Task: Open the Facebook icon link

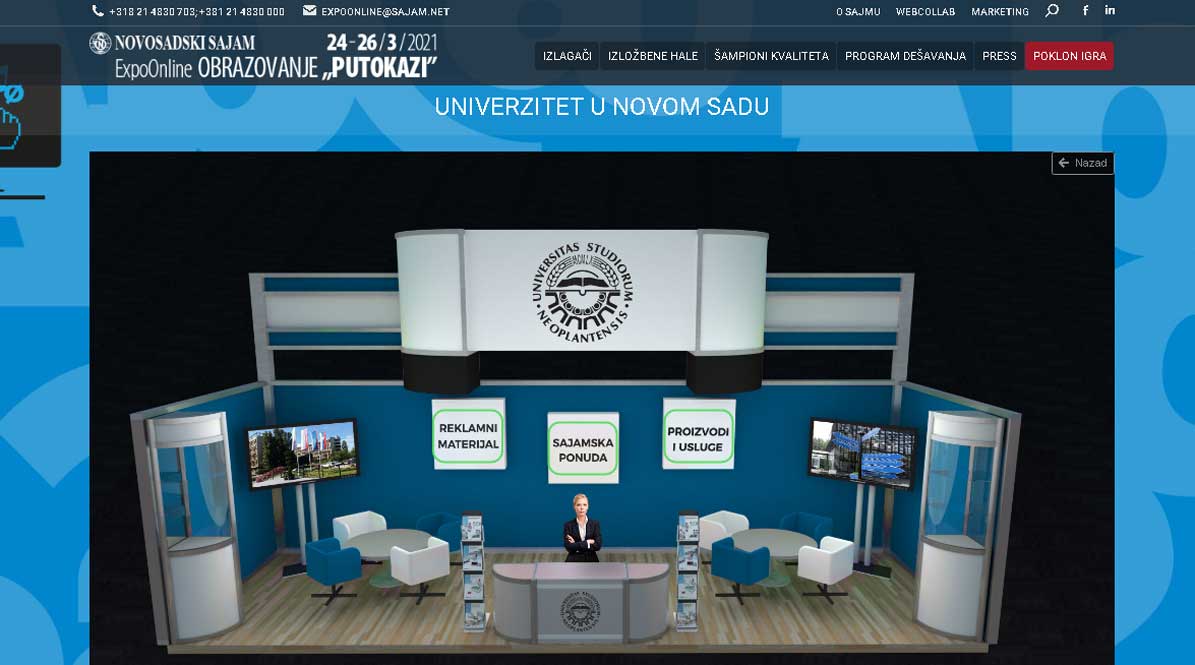Action: 1085,11
